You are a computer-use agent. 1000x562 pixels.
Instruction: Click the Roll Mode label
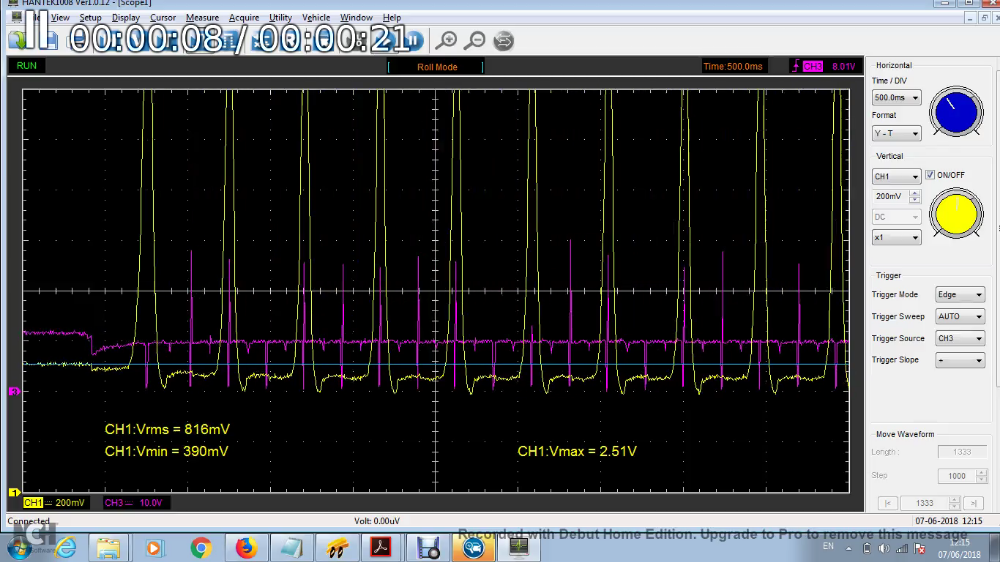(436, 67)
